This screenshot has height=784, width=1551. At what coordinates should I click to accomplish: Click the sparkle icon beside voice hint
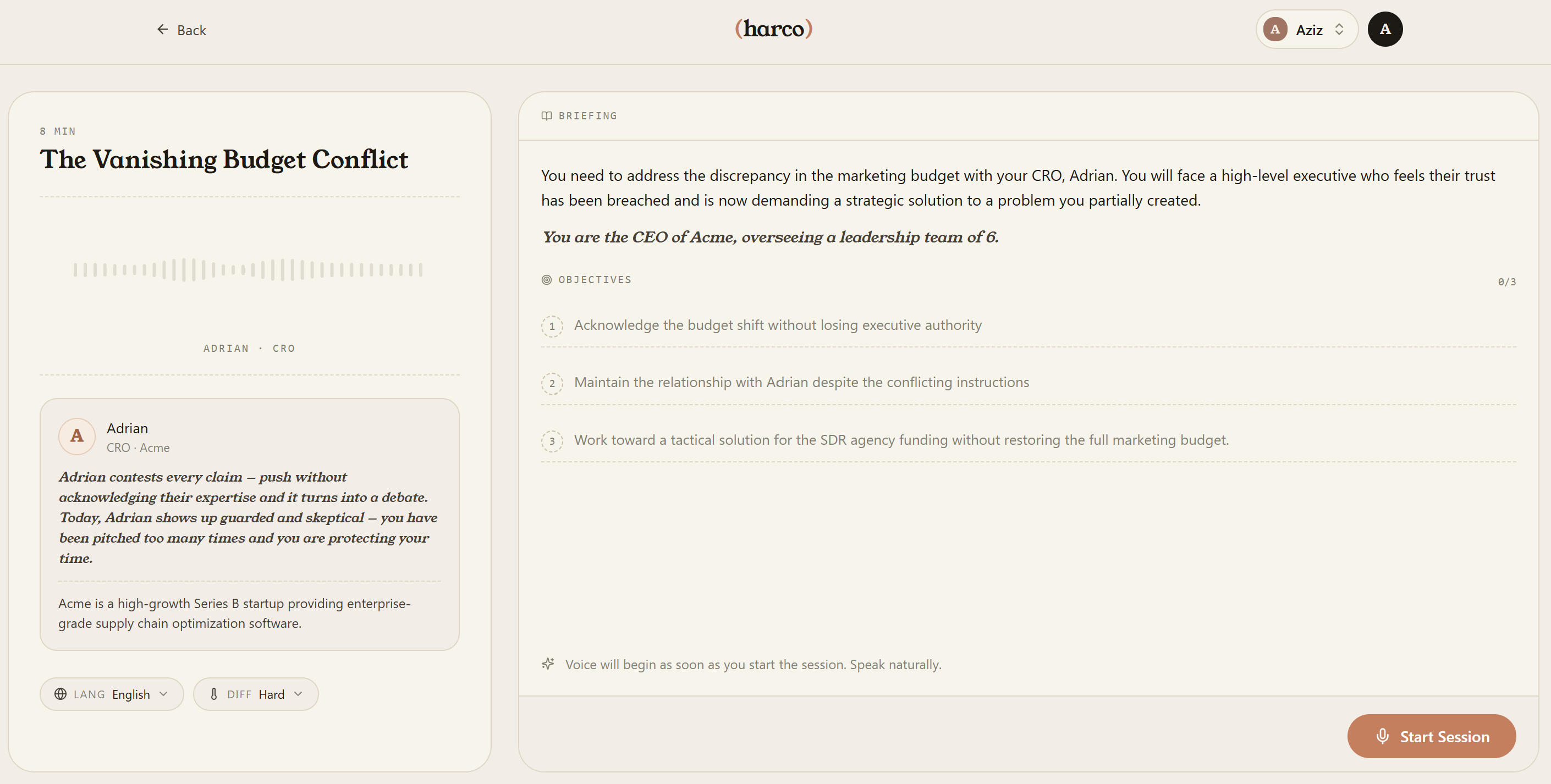click(547, 664)
